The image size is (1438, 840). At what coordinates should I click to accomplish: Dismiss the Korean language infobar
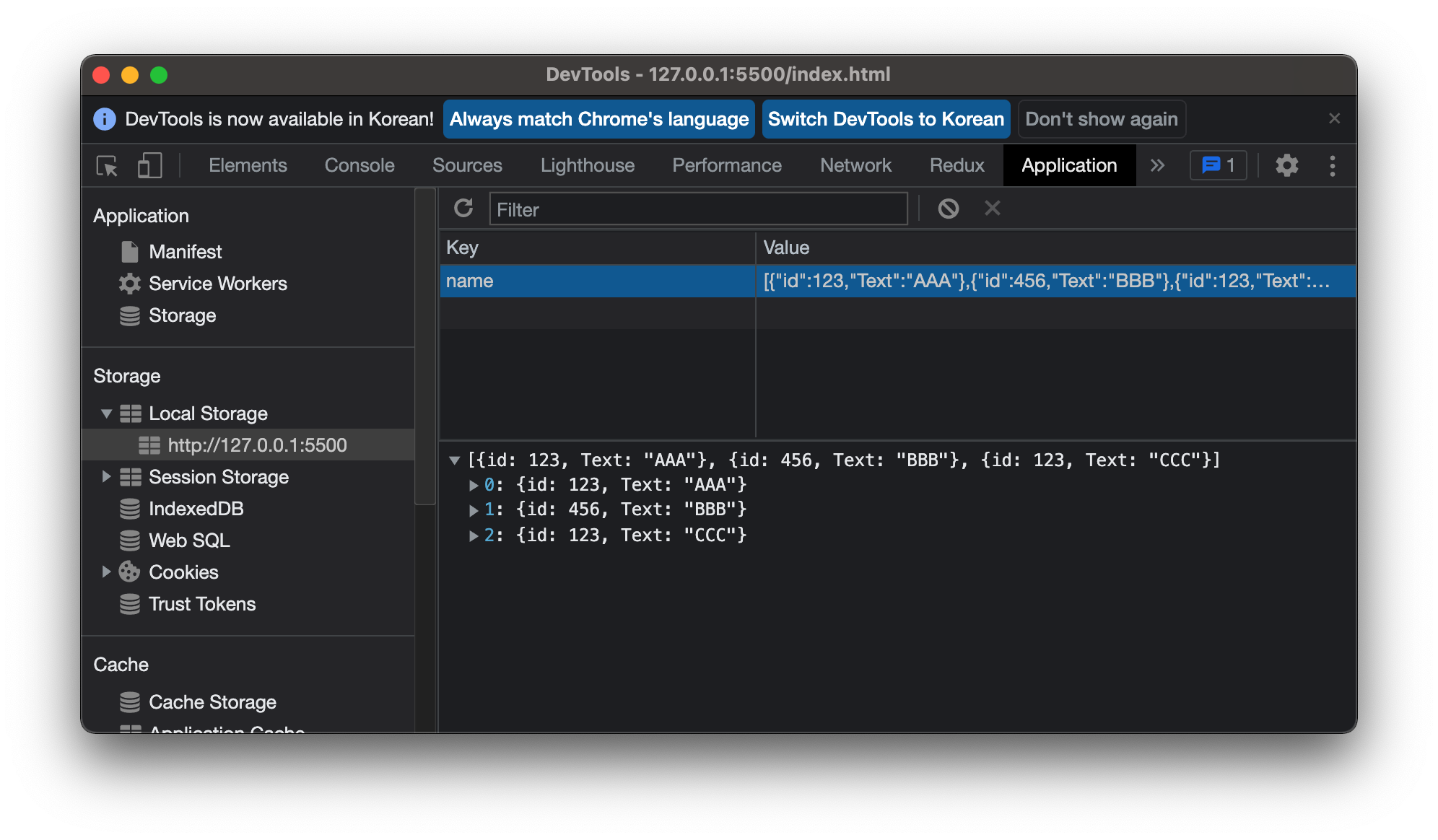click(x=1334, y=118)
